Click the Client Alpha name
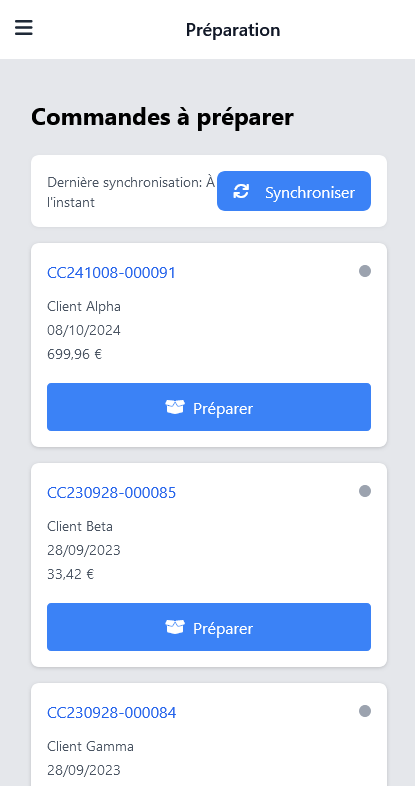This screenshot has height=786, width=415. pos(84,306)
